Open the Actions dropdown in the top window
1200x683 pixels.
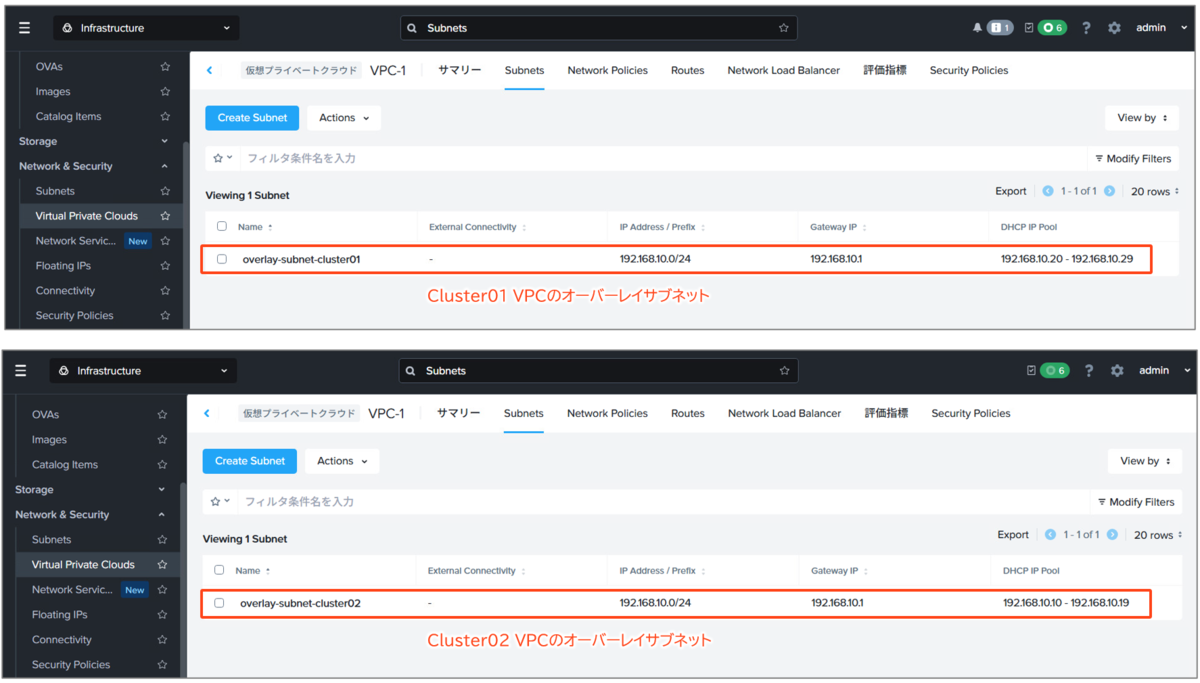tap(344, 118)
